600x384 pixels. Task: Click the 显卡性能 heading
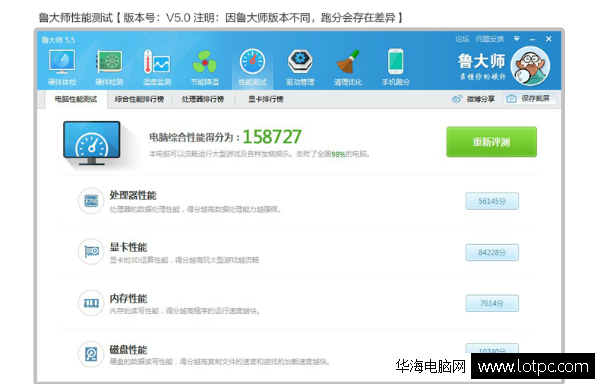(x=128, y=247)
